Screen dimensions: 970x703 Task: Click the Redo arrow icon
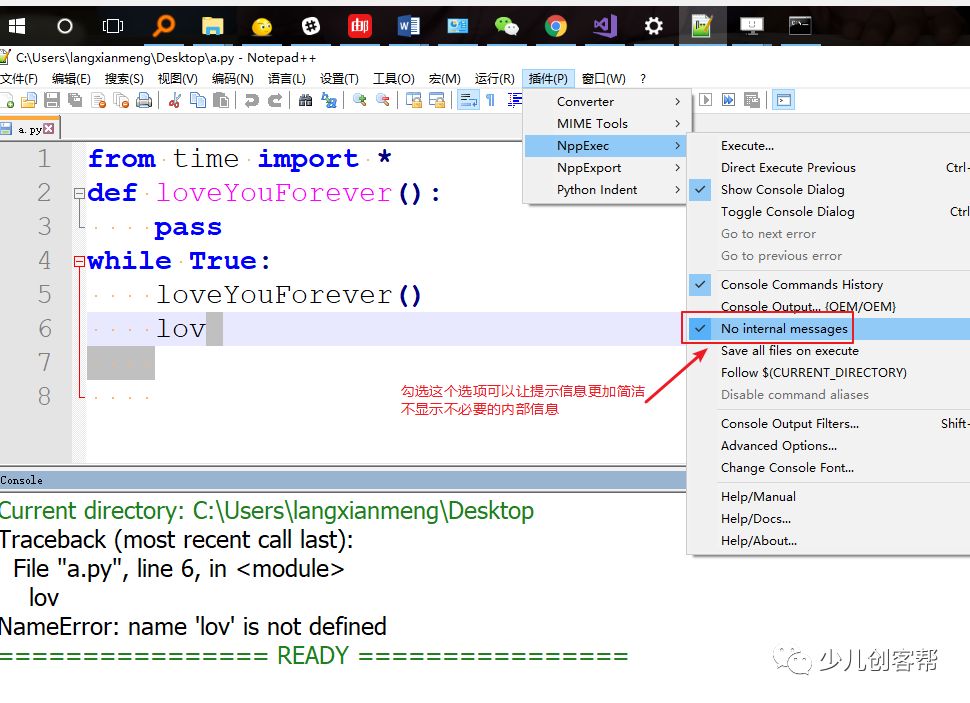pos(275,100)
